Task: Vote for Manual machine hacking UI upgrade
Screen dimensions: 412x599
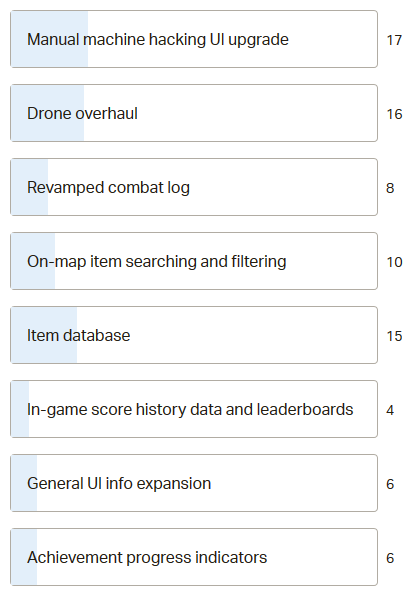Action: pos(194,39)
